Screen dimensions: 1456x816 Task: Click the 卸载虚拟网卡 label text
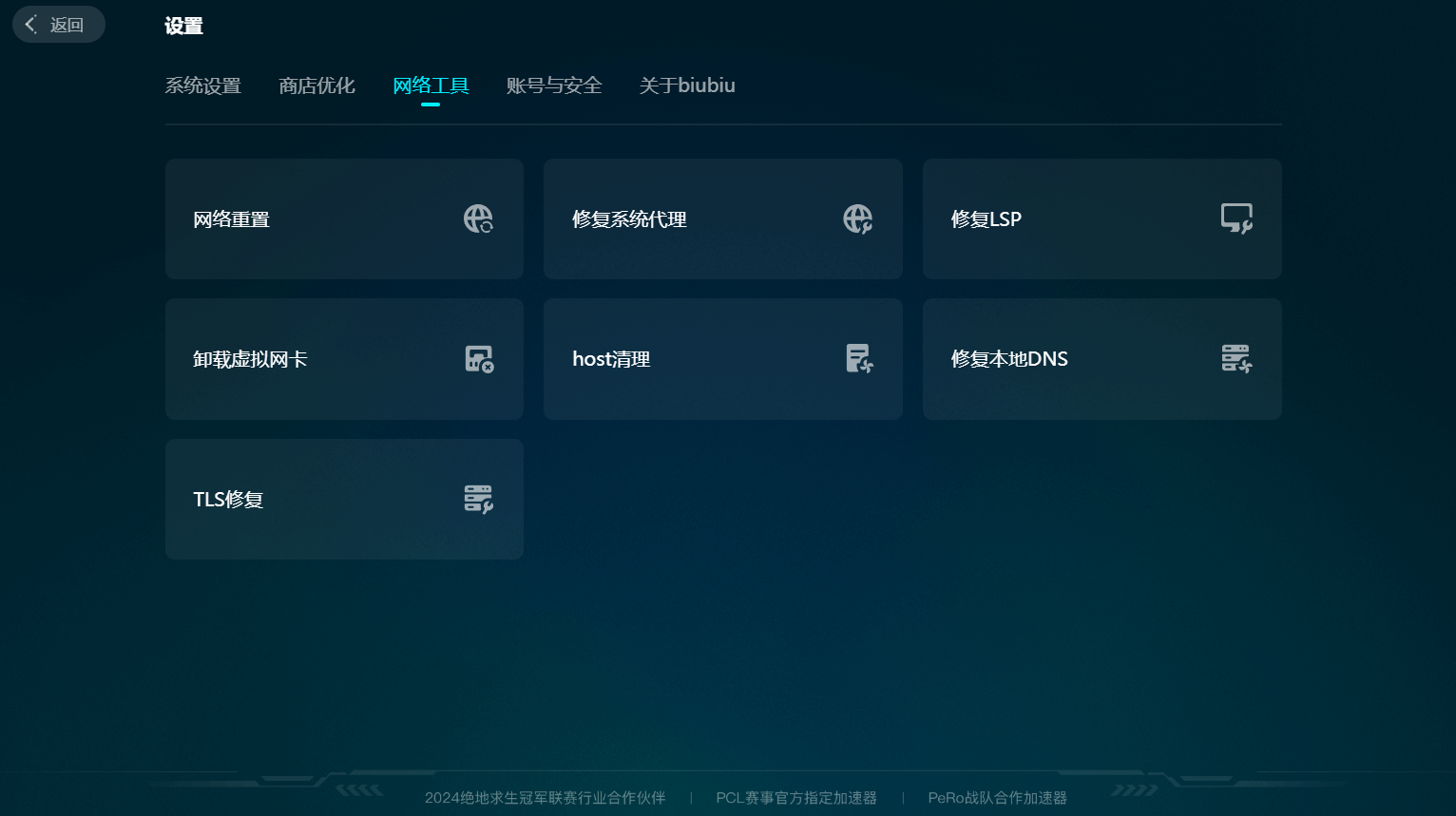250,359
